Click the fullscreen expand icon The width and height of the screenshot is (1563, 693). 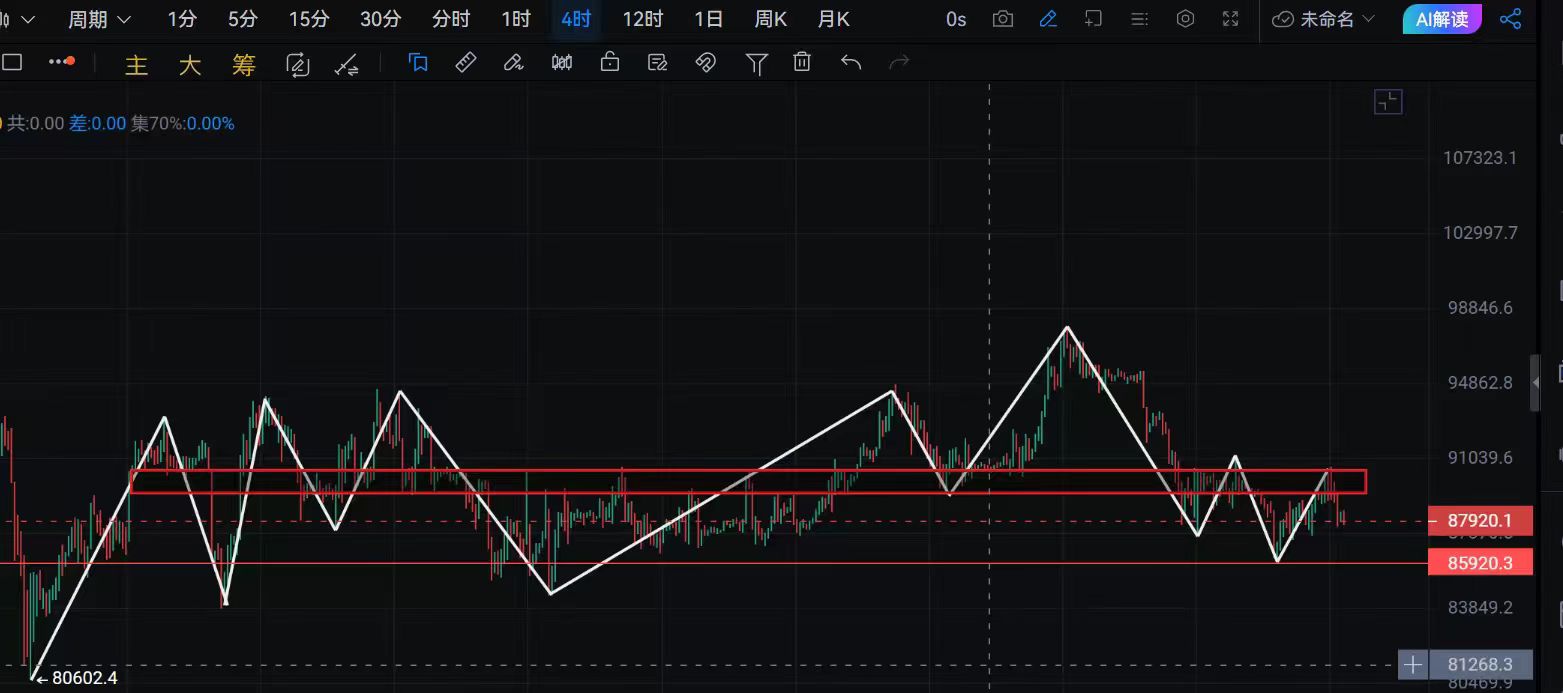coord(1231,19)
